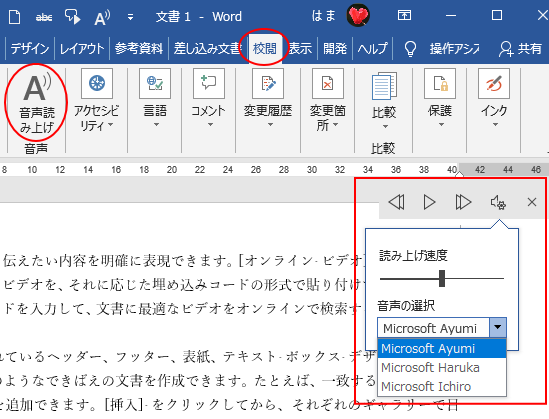Click the abc strikethrough quick access icon
549x419 pixels.
tap(44, 17)
